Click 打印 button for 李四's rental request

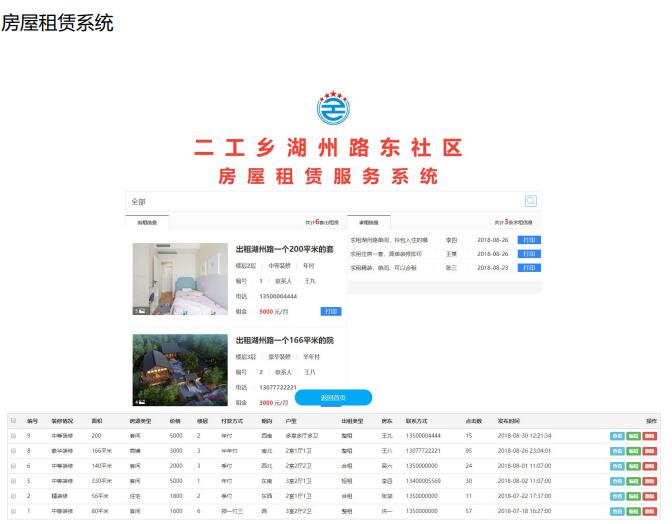(529, 240)
